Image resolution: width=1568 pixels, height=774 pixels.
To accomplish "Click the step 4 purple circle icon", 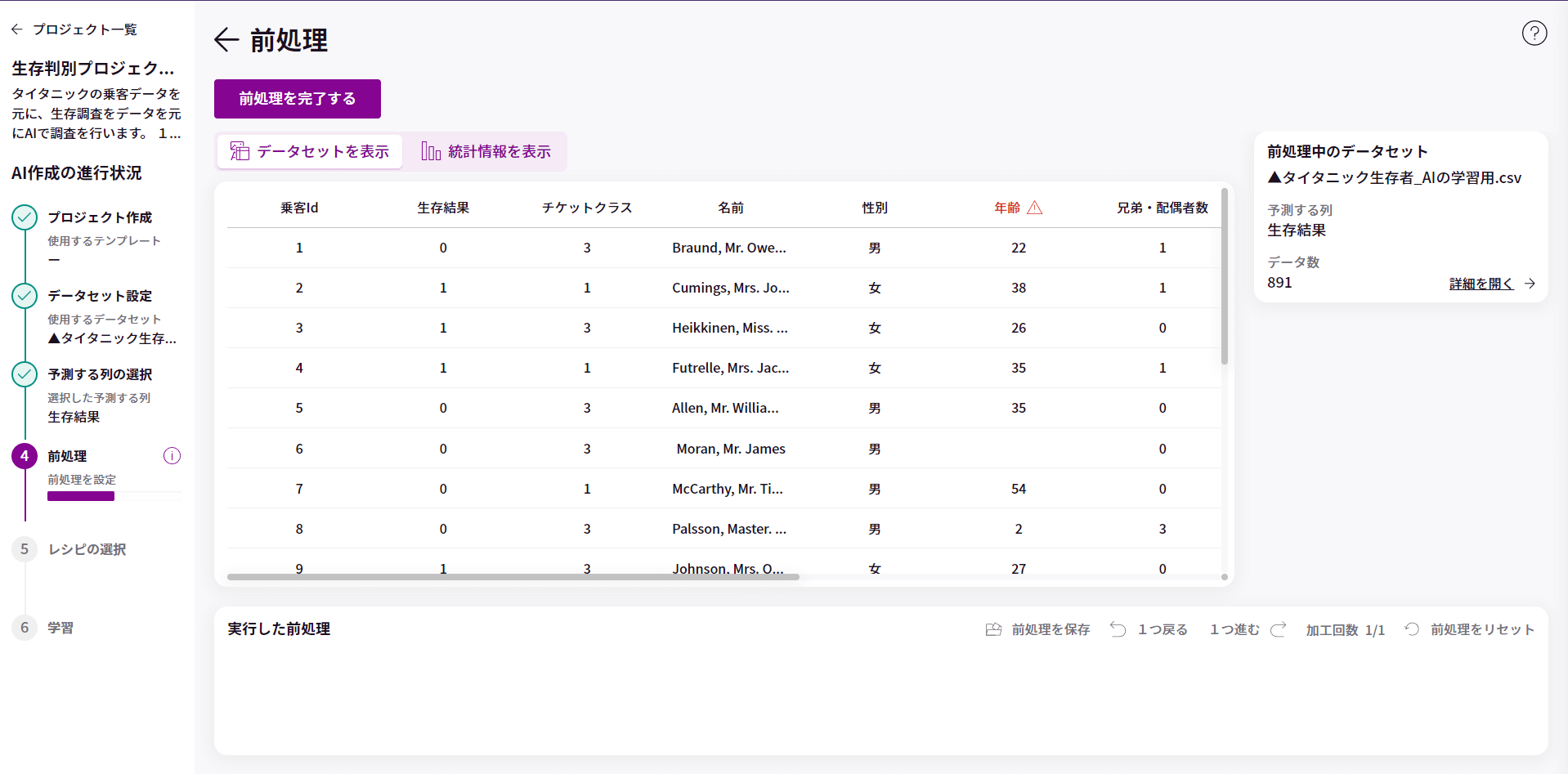I will click(x=25, y=456).
